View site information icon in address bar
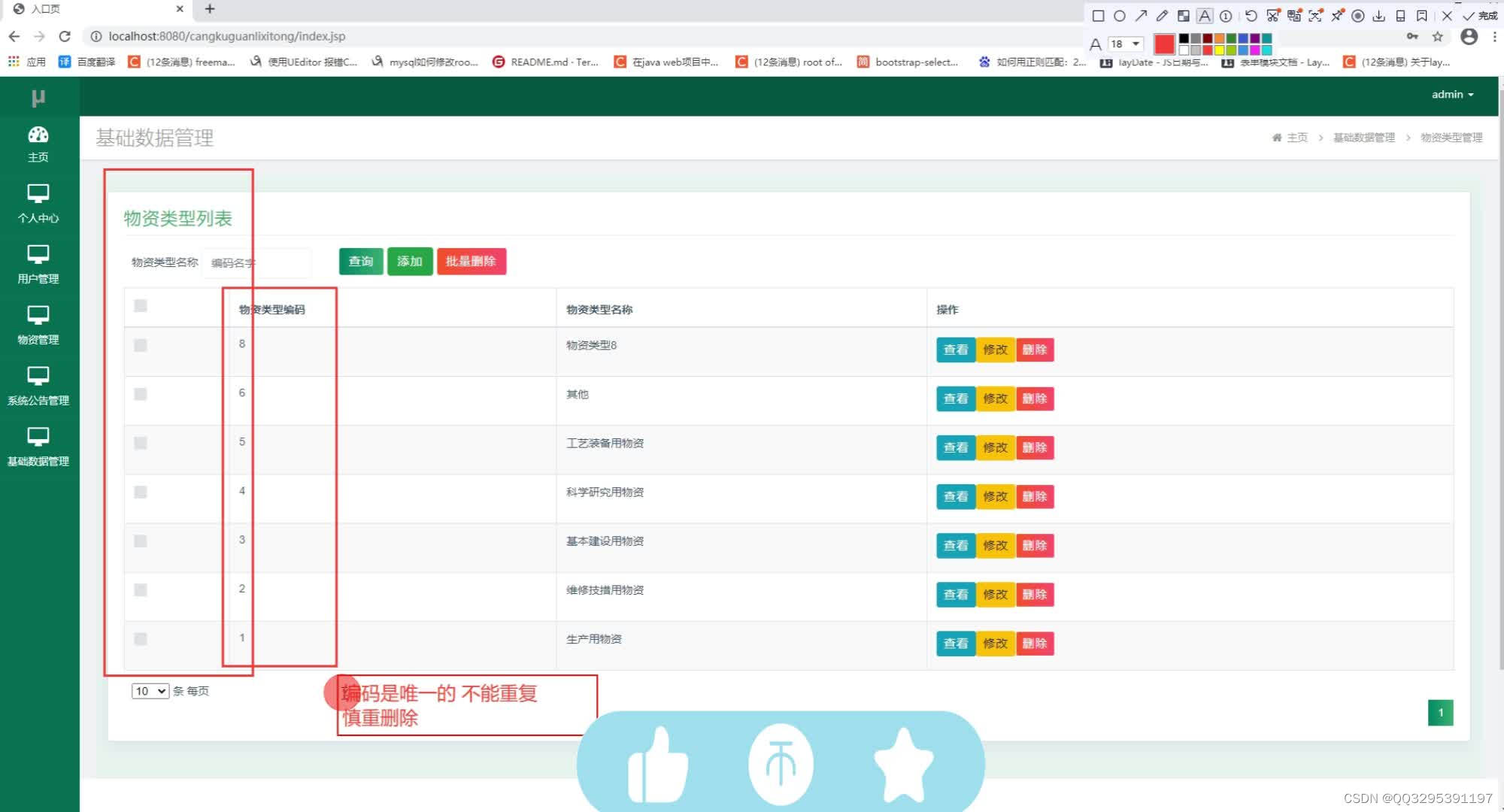 [x=96, y=36]
